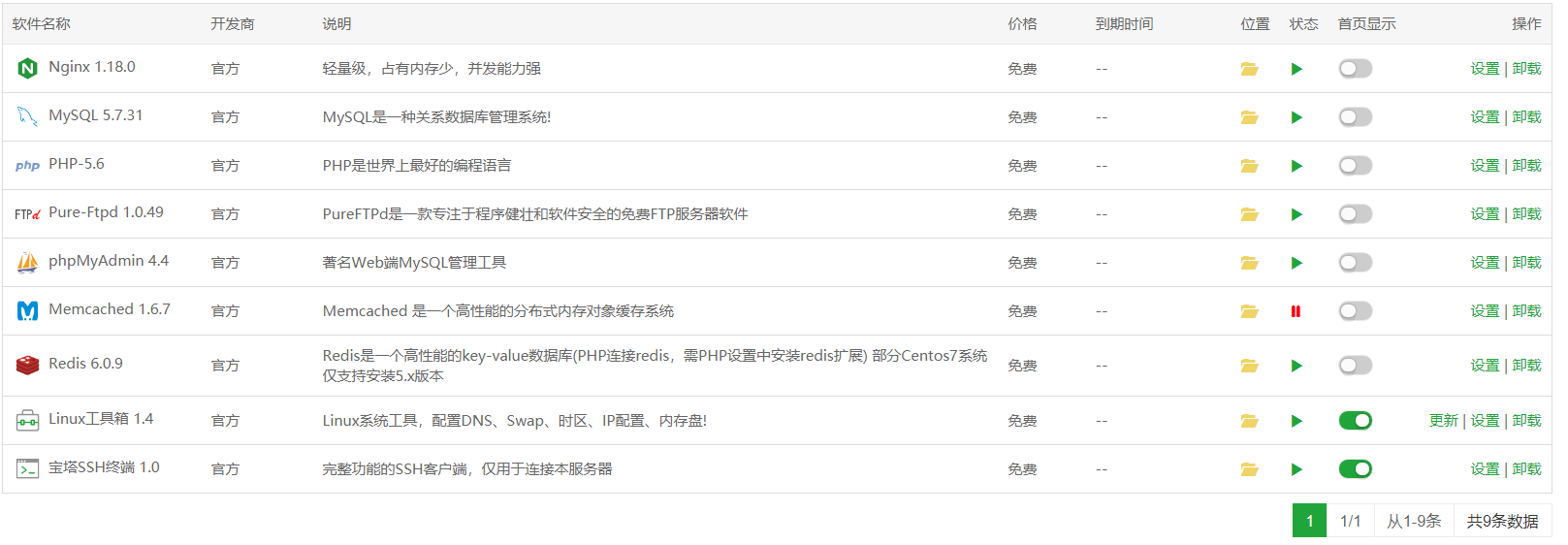
Task: Toggle homepage display for phpMyAdmin
Action: click(x=1356, y=263)
